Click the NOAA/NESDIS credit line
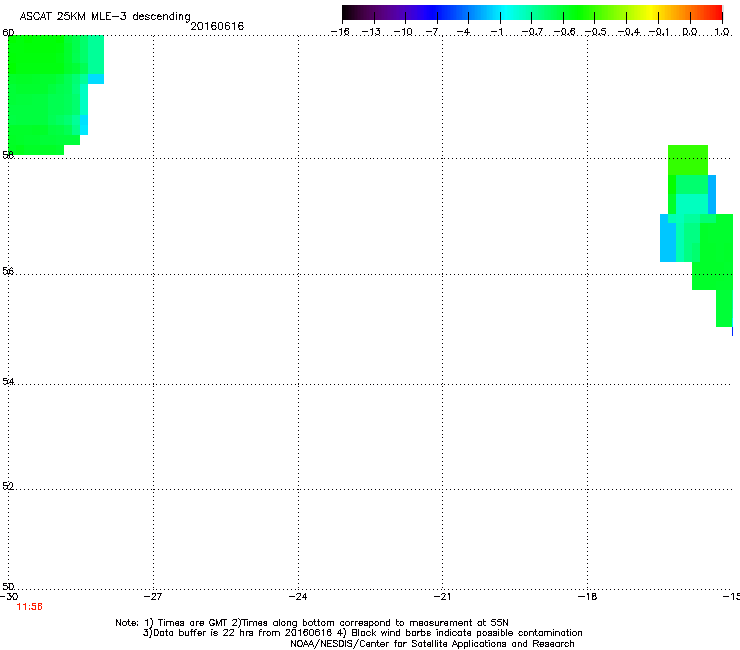Screen dimensions: 740x650 coord(432,643)
